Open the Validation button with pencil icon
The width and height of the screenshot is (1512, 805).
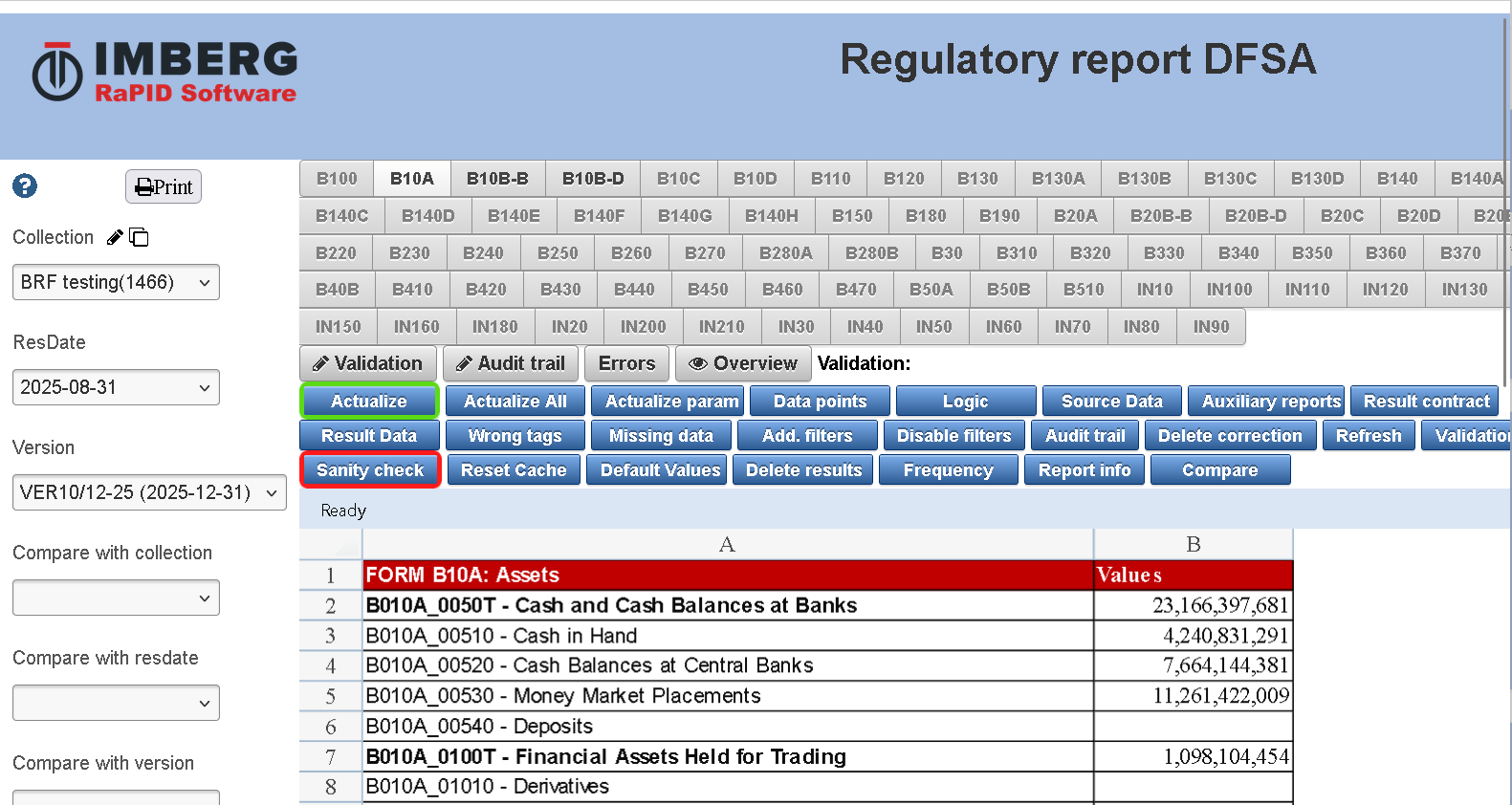click(x=367, y=363)
